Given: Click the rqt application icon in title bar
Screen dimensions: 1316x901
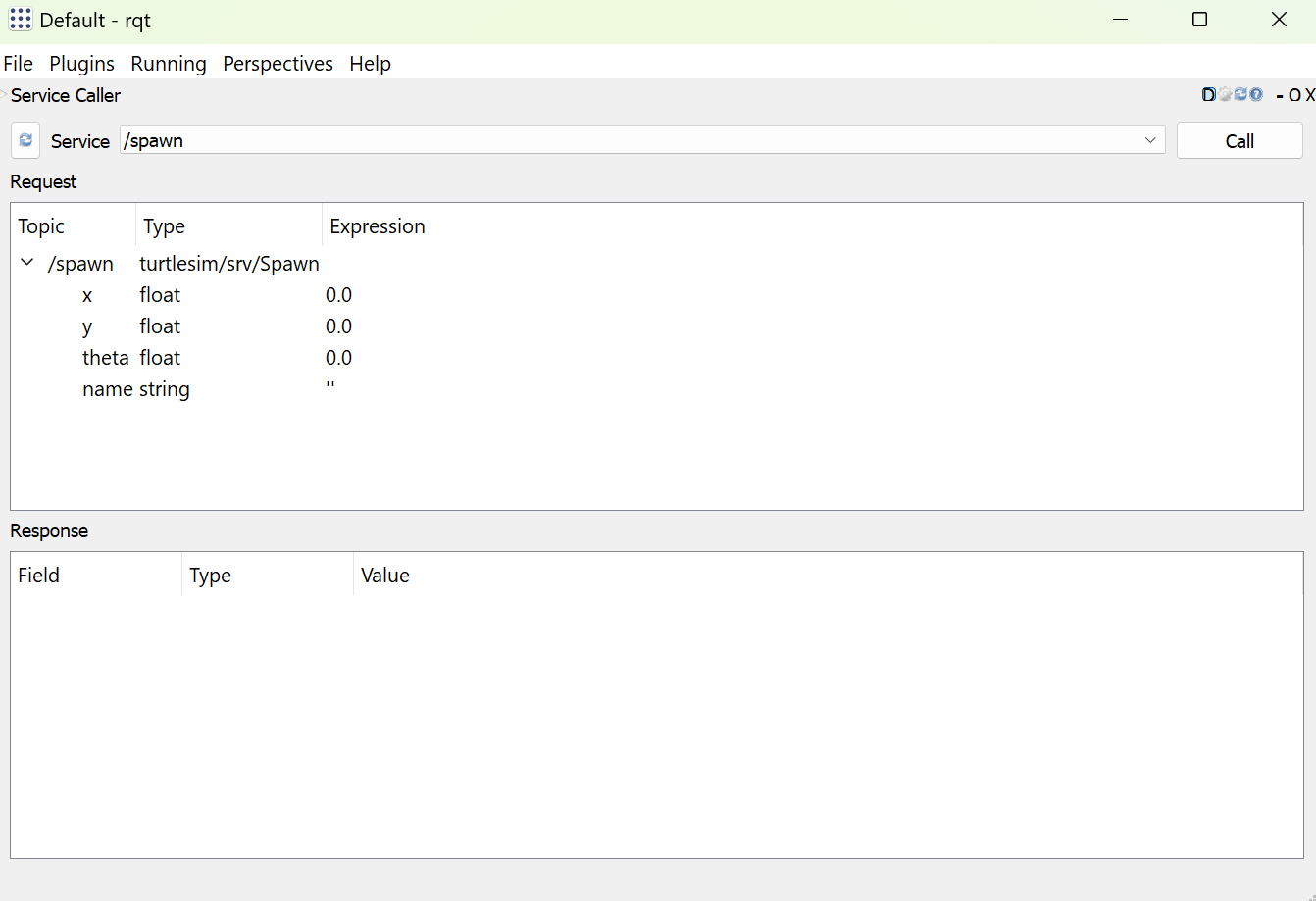Looking at the screenshot, I should point(21,20).
